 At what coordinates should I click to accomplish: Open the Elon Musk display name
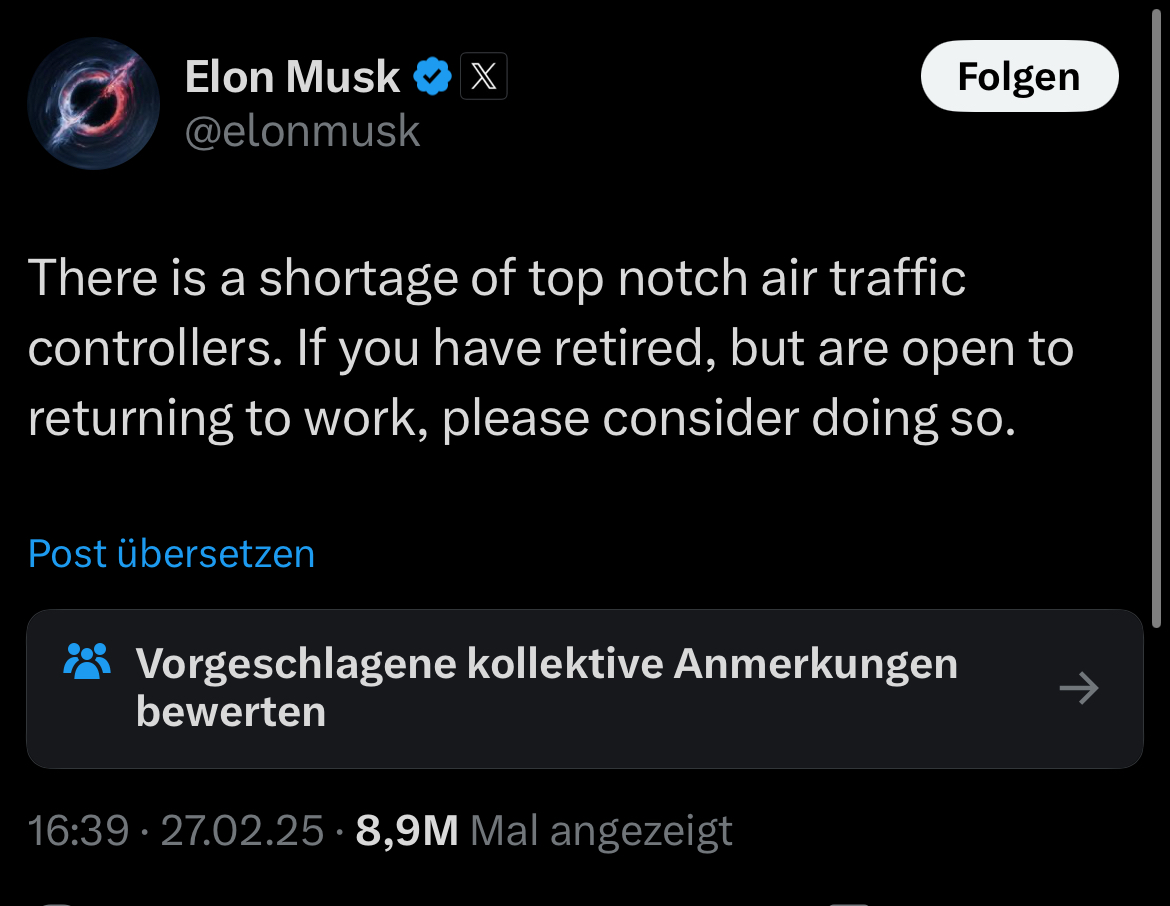[x=292, y=77]
